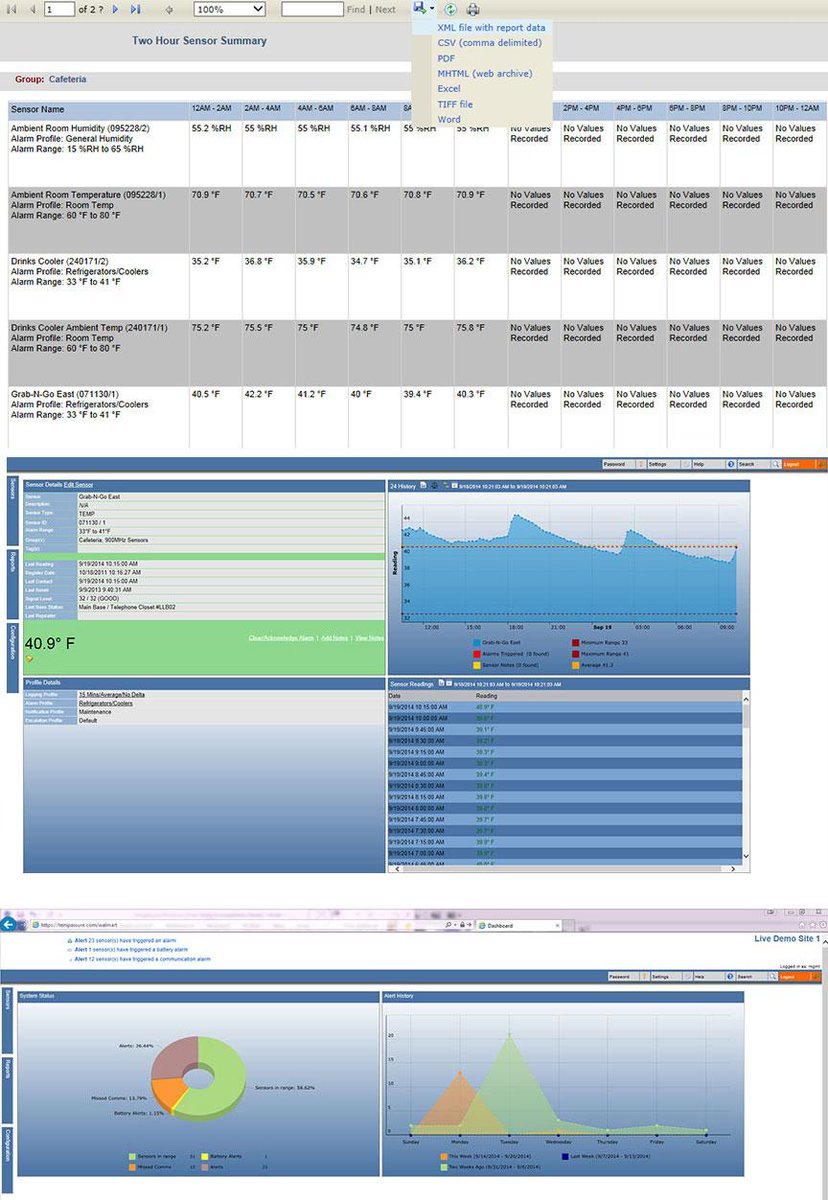This screenshot has width=828, height=1200.
Task: Click orange Logout on Dashboard toolbar
Action: 798,975
